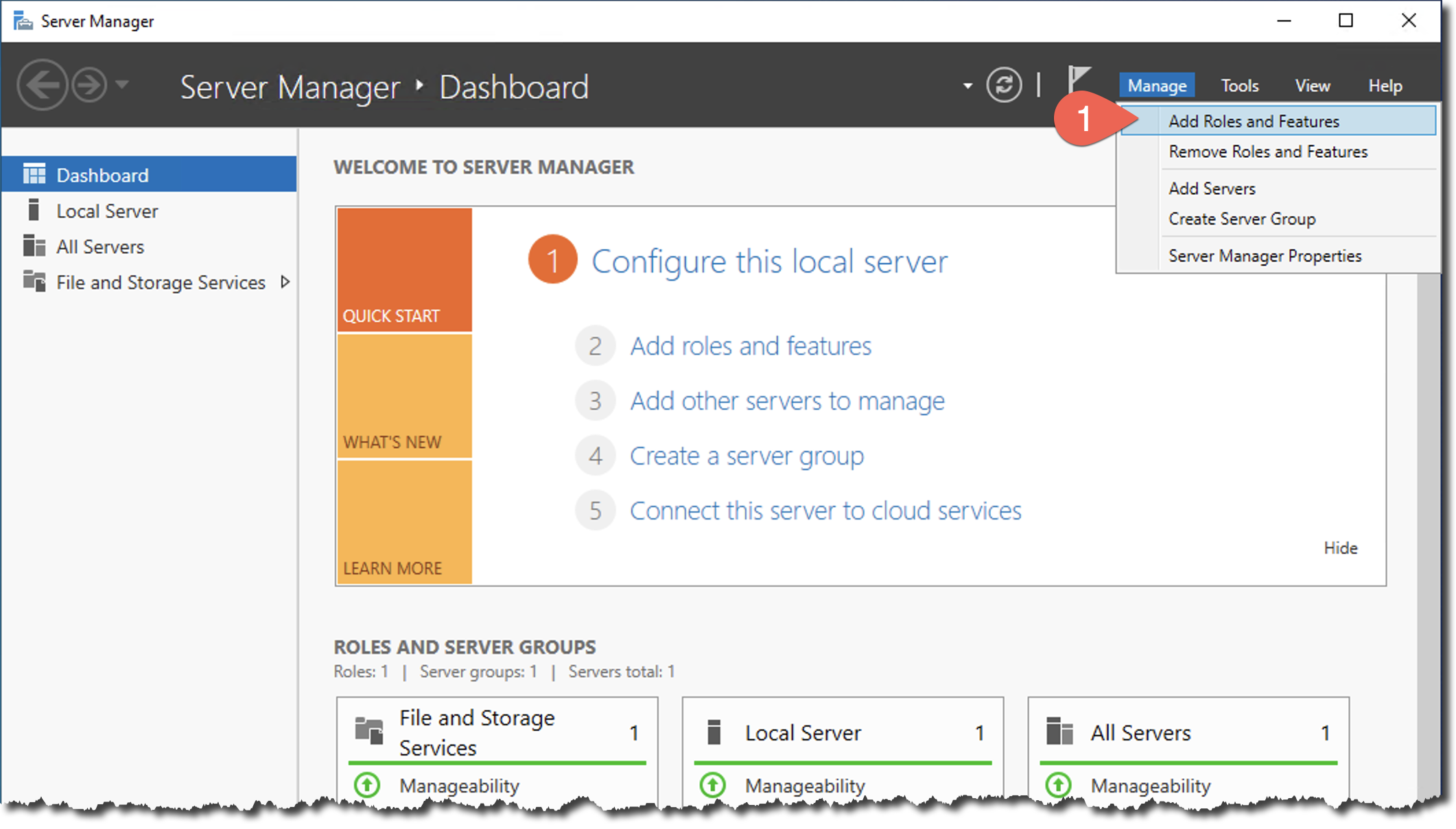Select Local Server in the sidebar
The image size is (1456, 829).
tap(150, 211)
